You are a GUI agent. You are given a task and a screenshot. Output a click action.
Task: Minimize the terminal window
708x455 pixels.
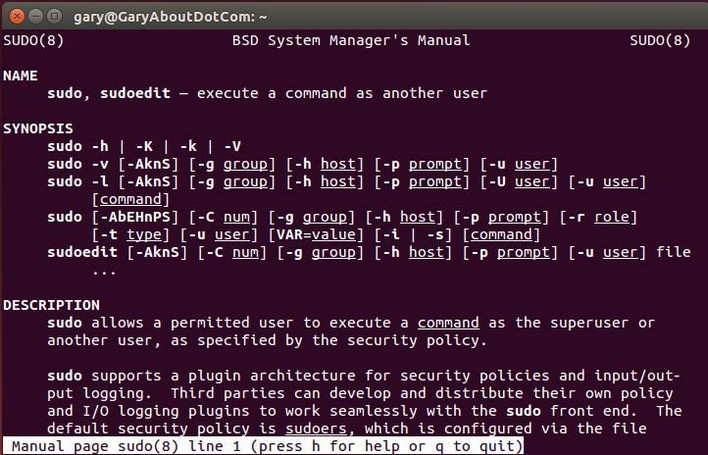(36, 17)
